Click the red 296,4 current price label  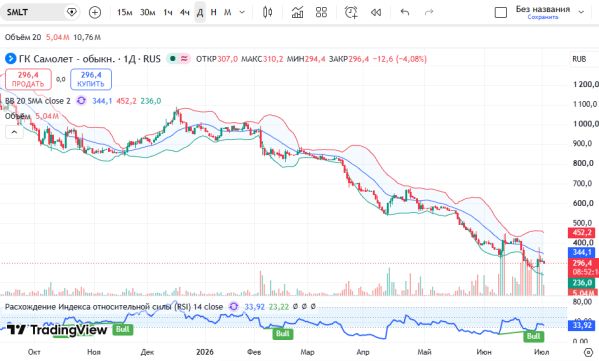click(x=583, y=263)
